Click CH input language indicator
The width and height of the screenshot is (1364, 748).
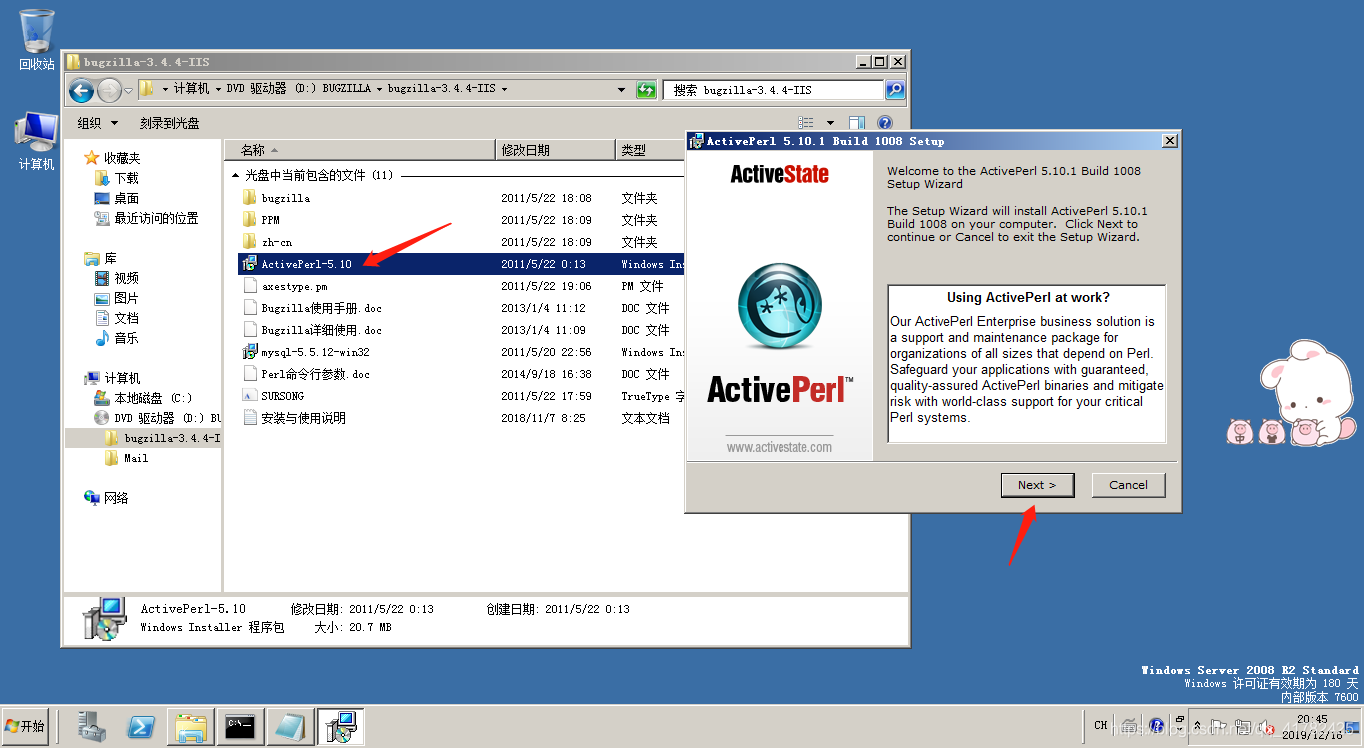1101,726
